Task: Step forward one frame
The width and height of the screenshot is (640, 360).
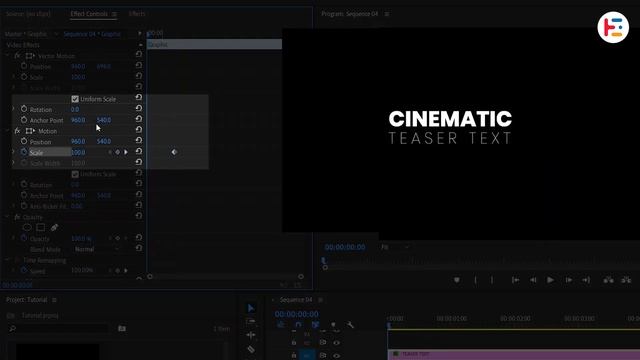Action: coord(568,280)
